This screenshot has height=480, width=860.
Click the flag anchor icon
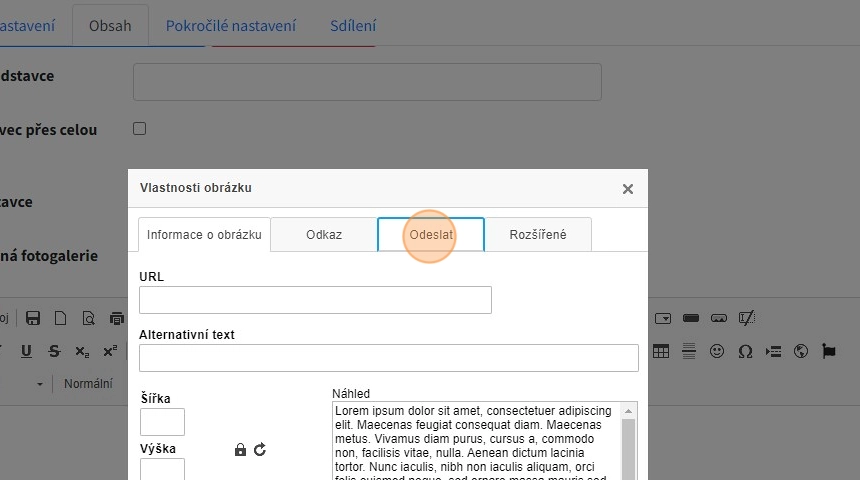click(829, 351)
